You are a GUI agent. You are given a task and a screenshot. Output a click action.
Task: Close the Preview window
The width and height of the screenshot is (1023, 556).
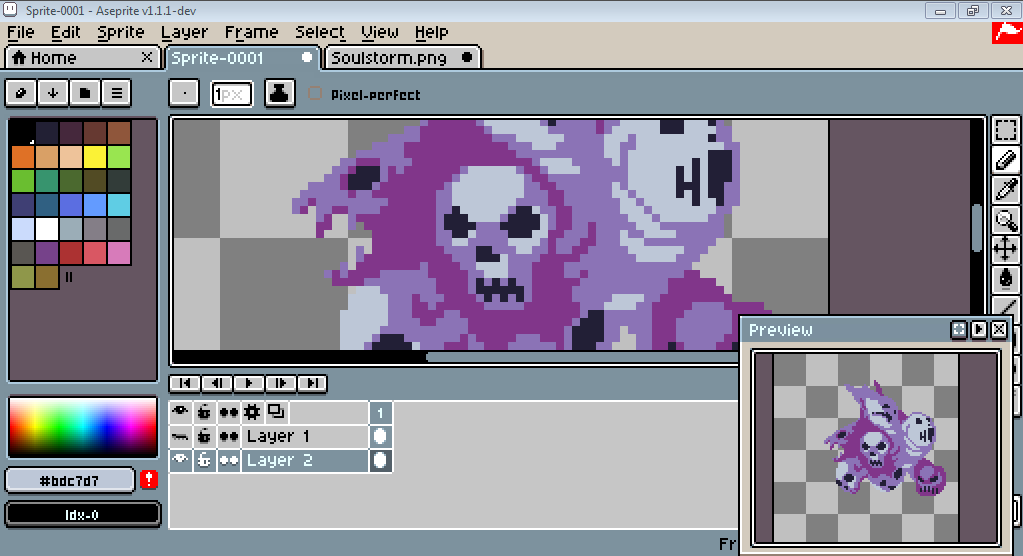999,330
